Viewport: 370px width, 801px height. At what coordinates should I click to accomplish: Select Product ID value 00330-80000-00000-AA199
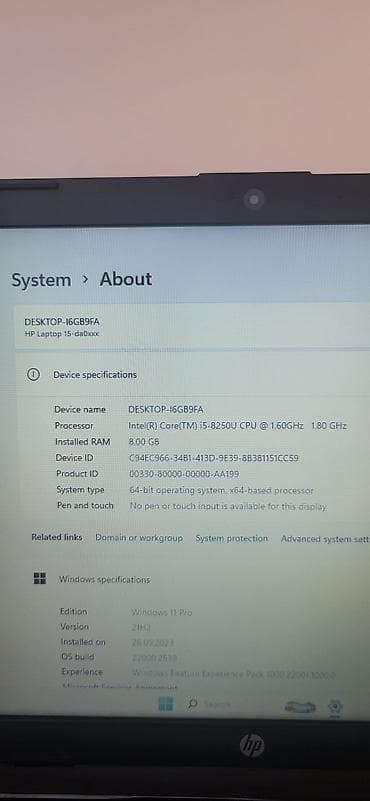(184, 474)
